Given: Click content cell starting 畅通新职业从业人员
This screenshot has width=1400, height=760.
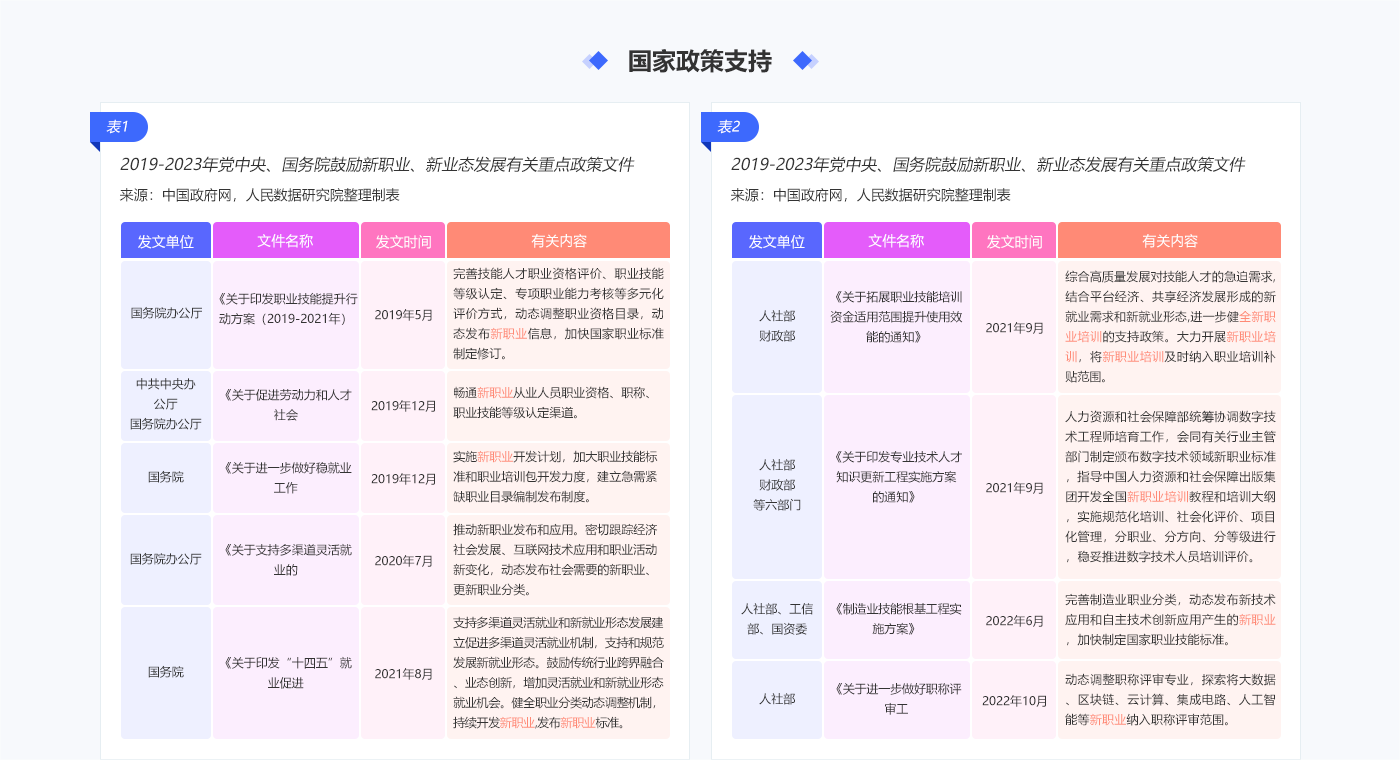Looking at the screenshot, I should click(558, 406).
